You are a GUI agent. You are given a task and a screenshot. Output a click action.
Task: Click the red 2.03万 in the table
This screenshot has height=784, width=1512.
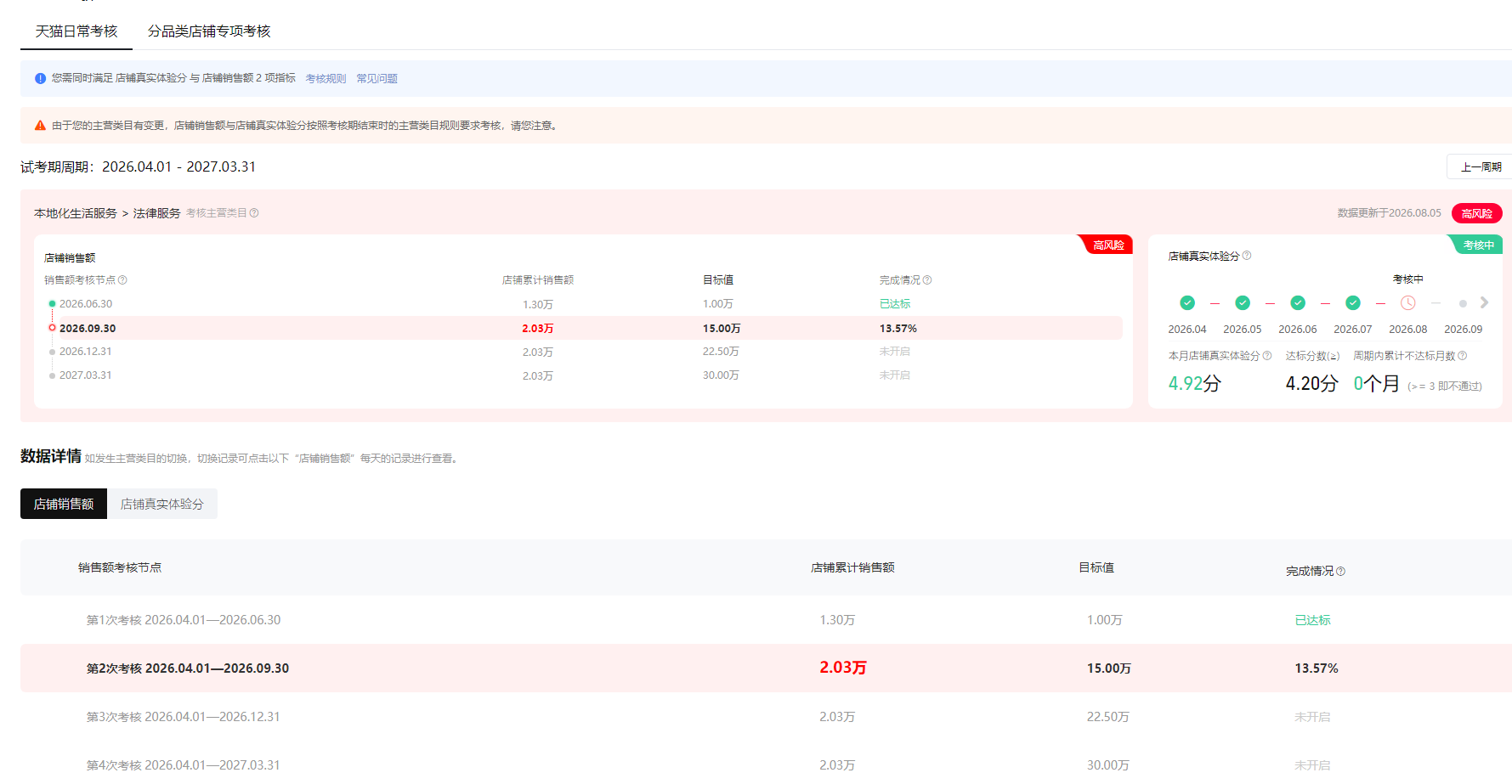coord(843,668)
